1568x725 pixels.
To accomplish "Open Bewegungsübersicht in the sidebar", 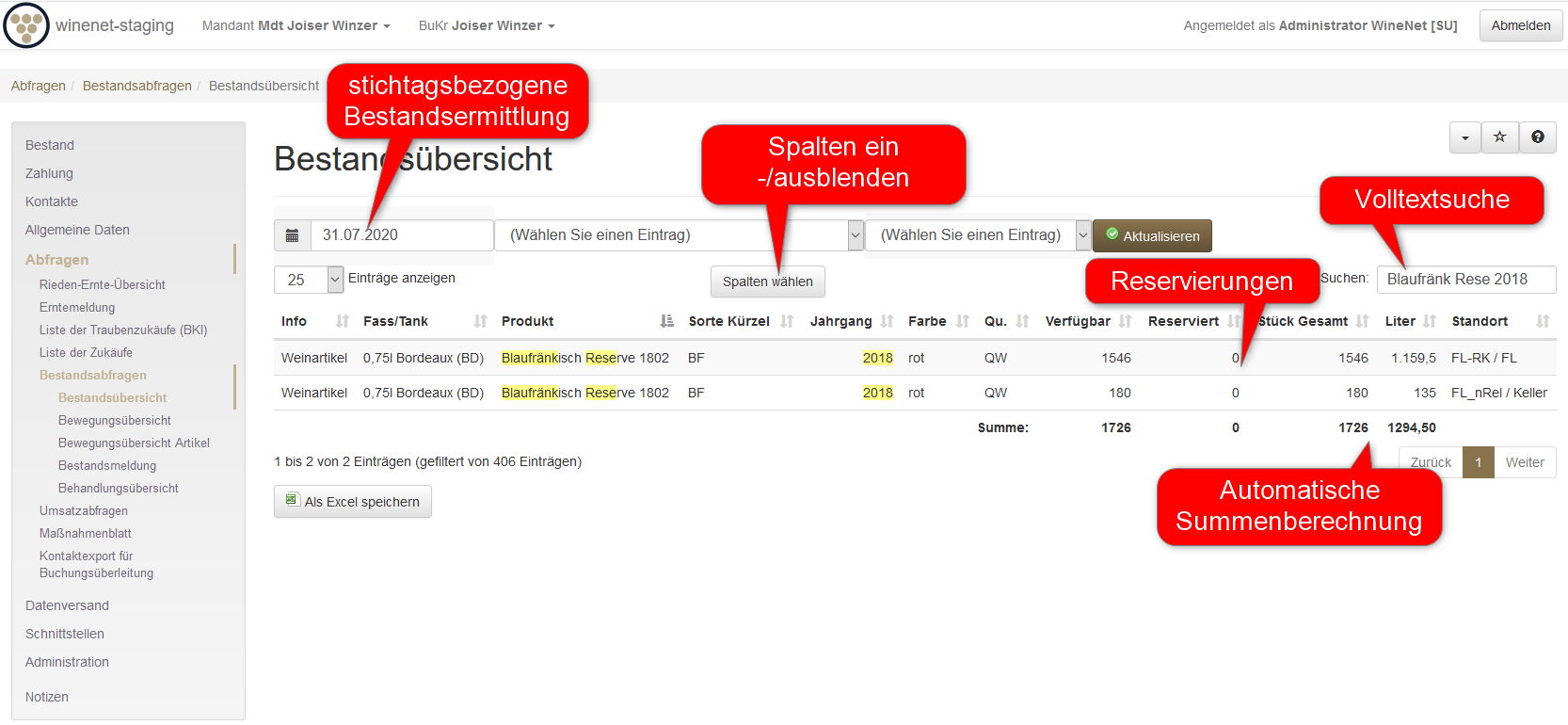I will (x=115, y=420).
